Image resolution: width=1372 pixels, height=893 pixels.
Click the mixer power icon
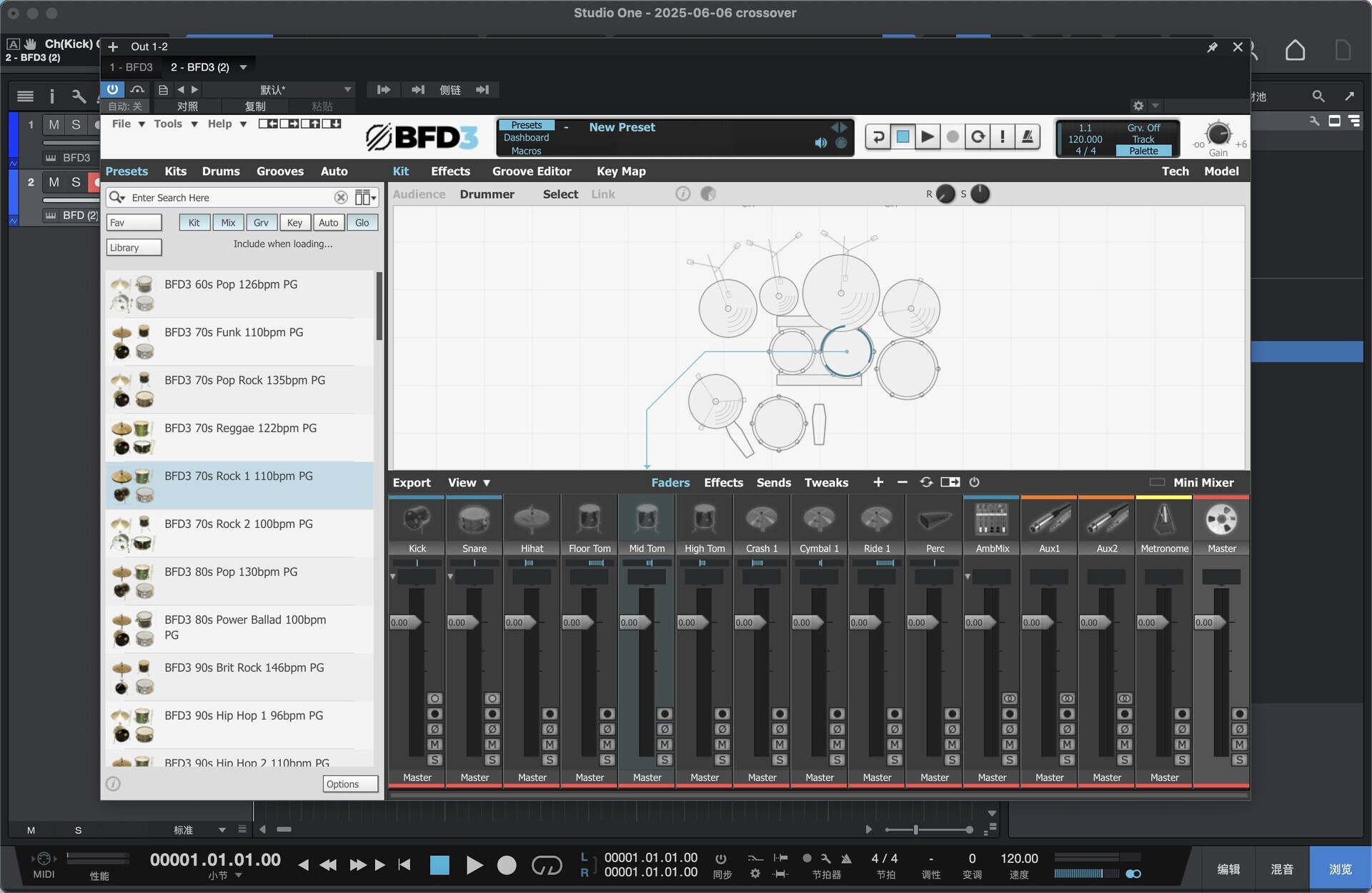point(974,482)
